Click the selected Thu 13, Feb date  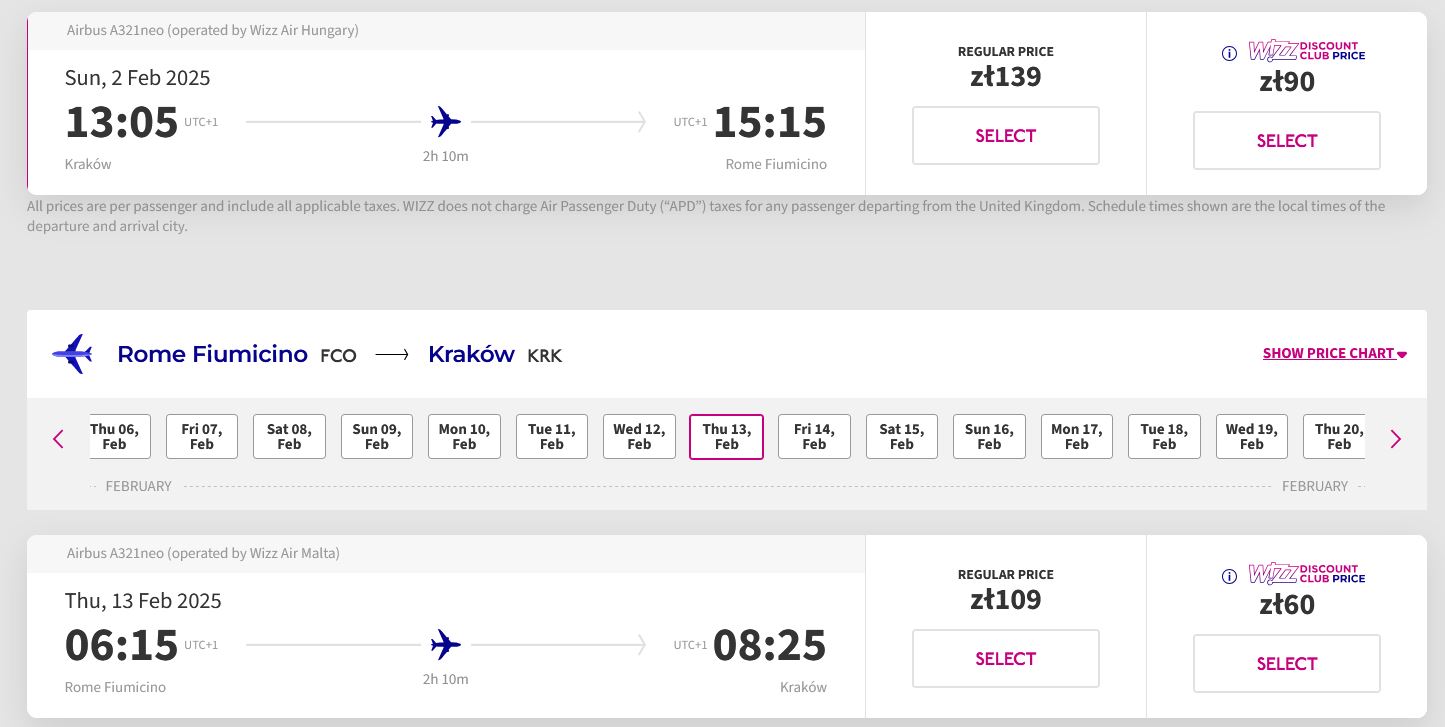[x=727, y=437]
